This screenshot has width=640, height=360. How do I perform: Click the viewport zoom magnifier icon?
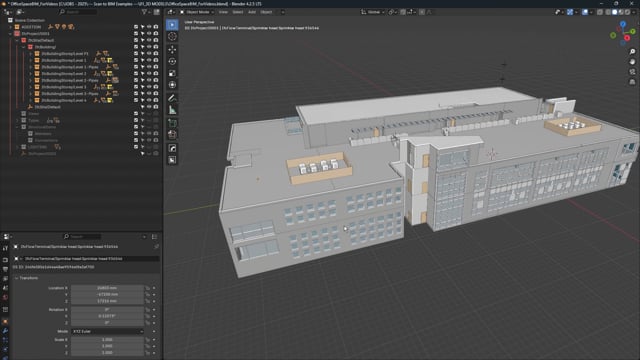[632, 52]
